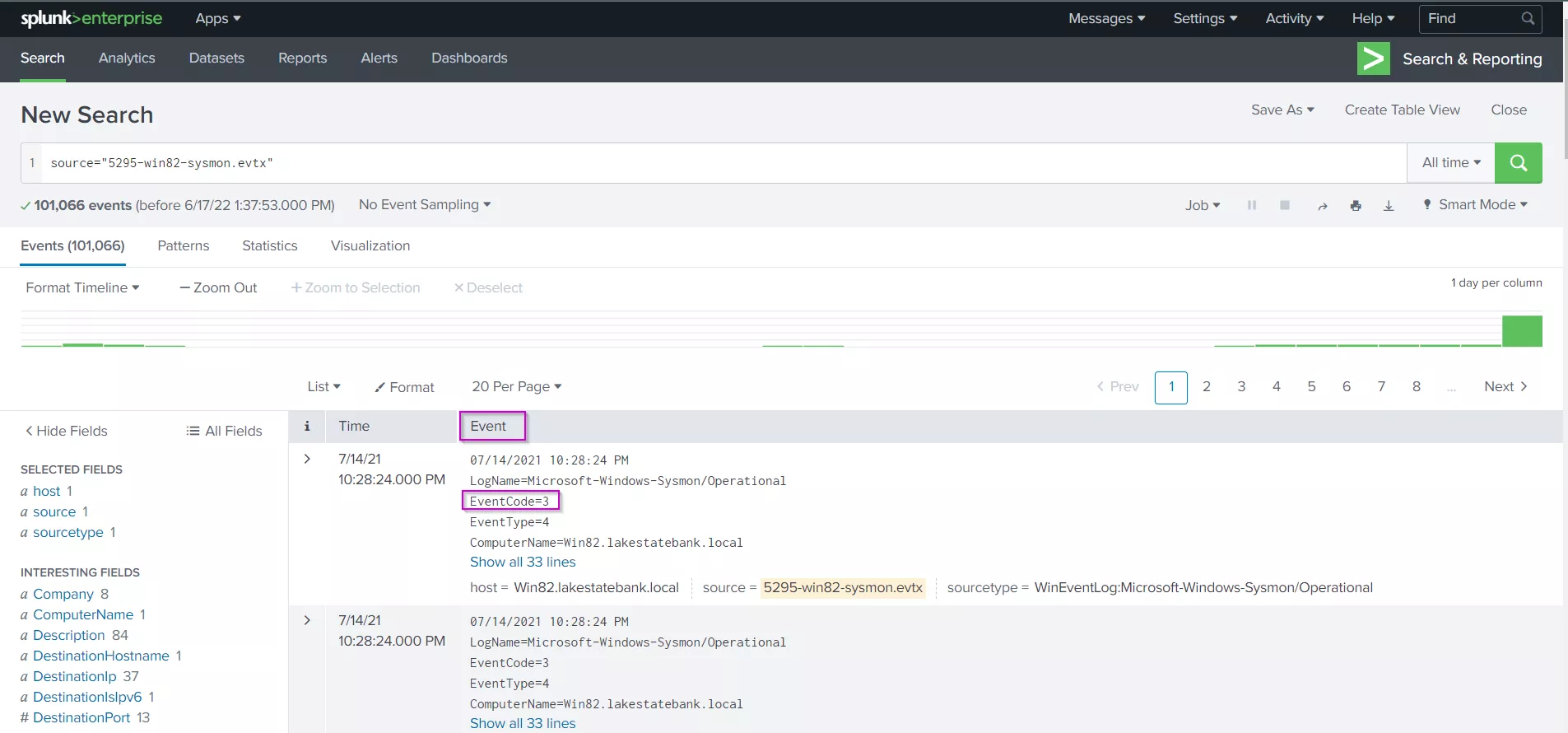Go to the Next results page

click(x=1505, y=386)
